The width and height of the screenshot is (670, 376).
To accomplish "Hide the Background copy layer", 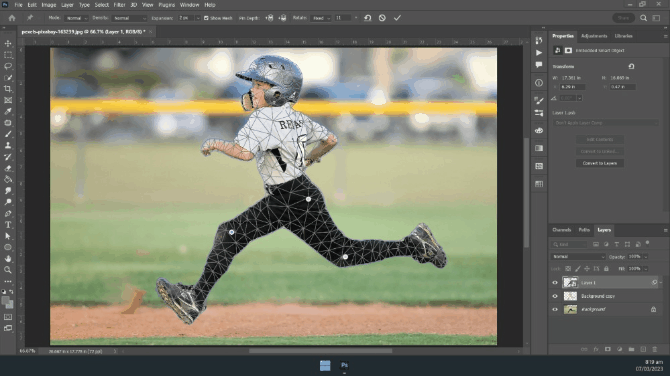I will point(555,296).
